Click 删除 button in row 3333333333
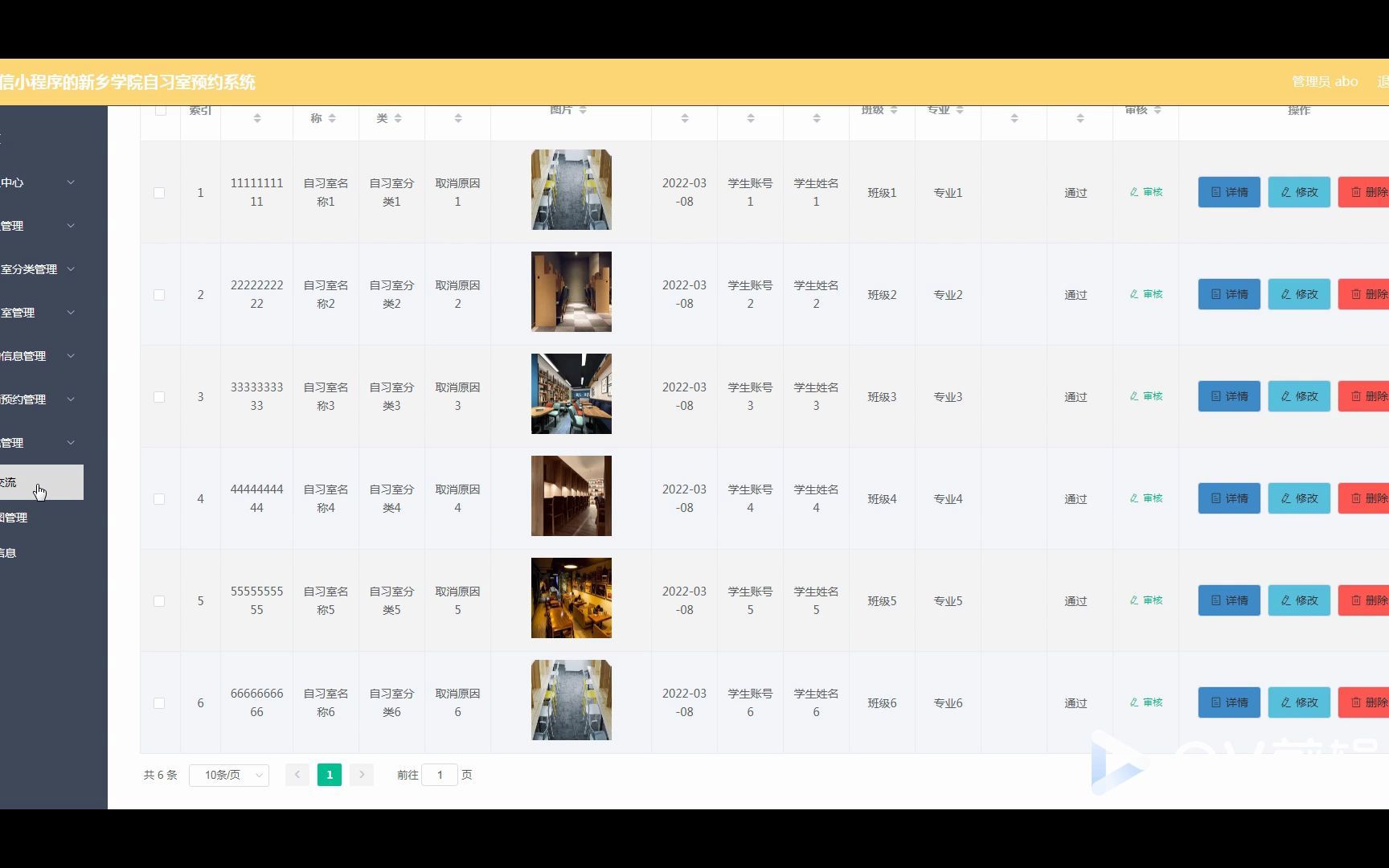This screenshot has height=868, width=1389. coord(1364,396)
